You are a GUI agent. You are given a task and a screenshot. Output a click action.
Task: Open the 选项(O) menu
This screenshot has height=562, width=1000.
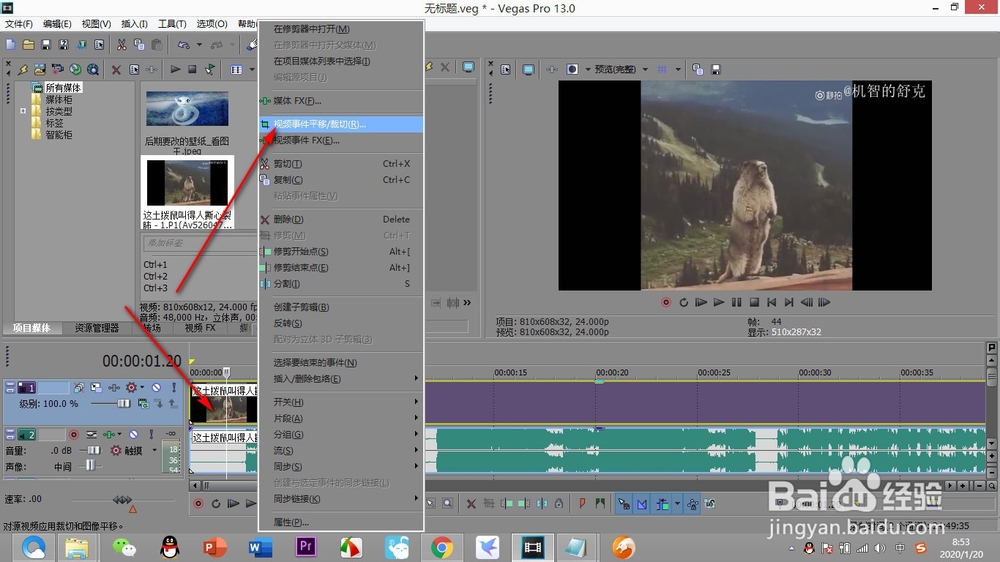point(212,24)
